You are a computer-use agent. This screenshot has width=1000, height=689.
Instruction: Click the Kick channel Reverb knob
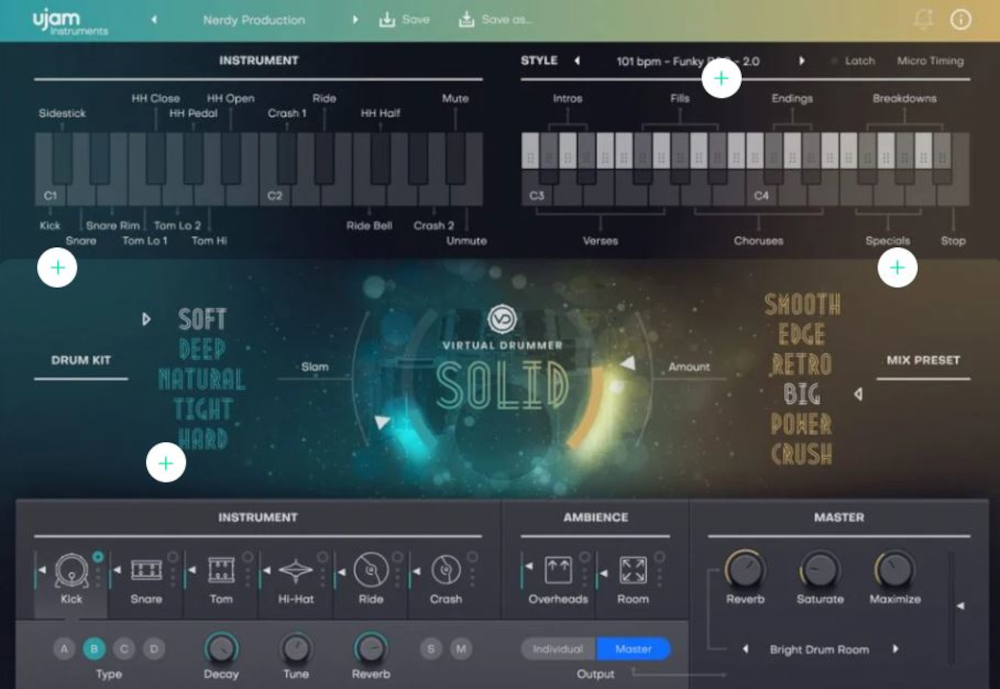(371, 648)
